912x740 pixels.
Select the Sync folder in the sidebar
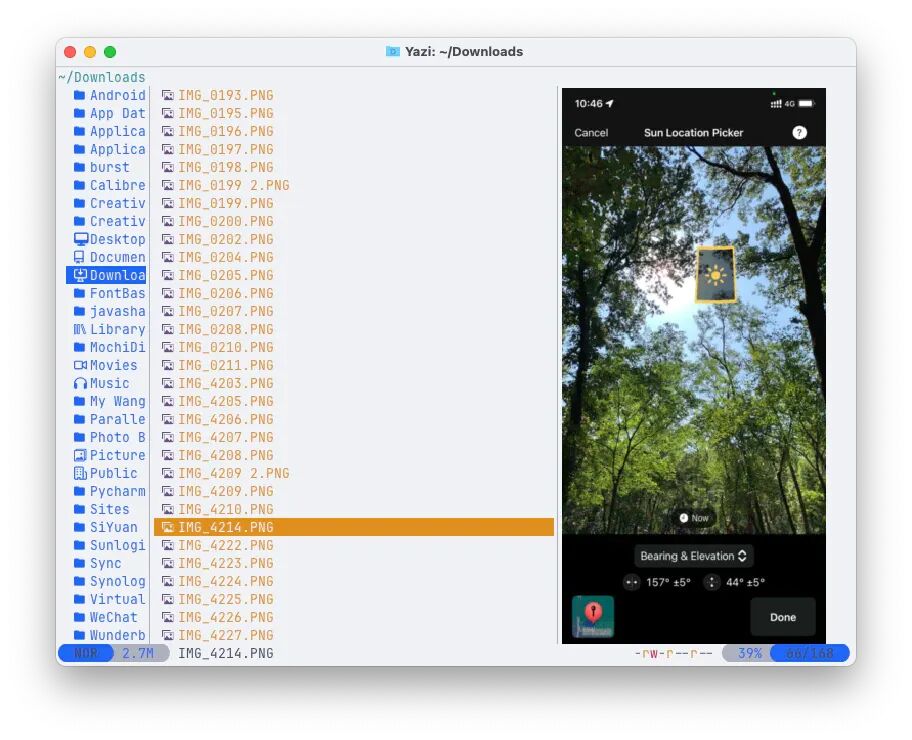[109, 564]
